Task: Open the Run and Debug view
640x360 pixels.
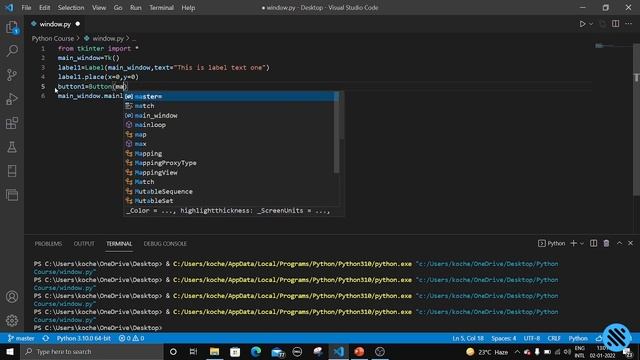Action: [12, 99]
